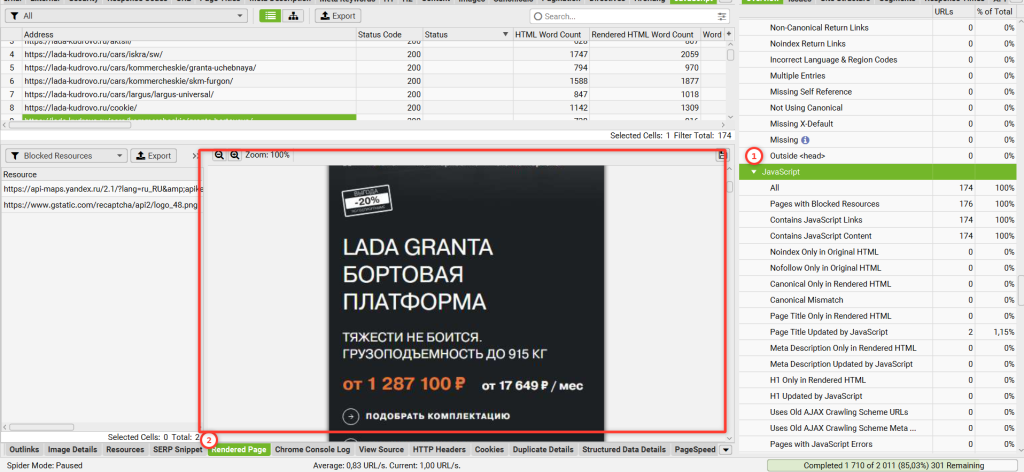Switch to list view mode
Viewport: 1024px width, 472px height.
(270, 16)
